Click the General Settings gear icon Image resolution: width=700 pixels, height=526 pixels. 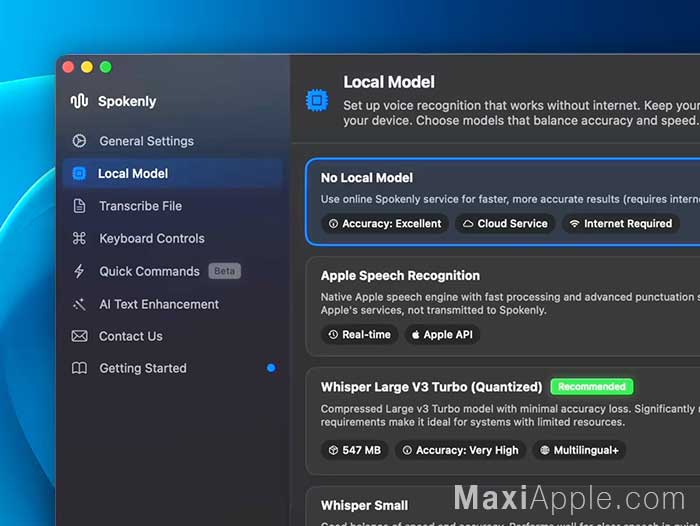click(x=79, y=141)
